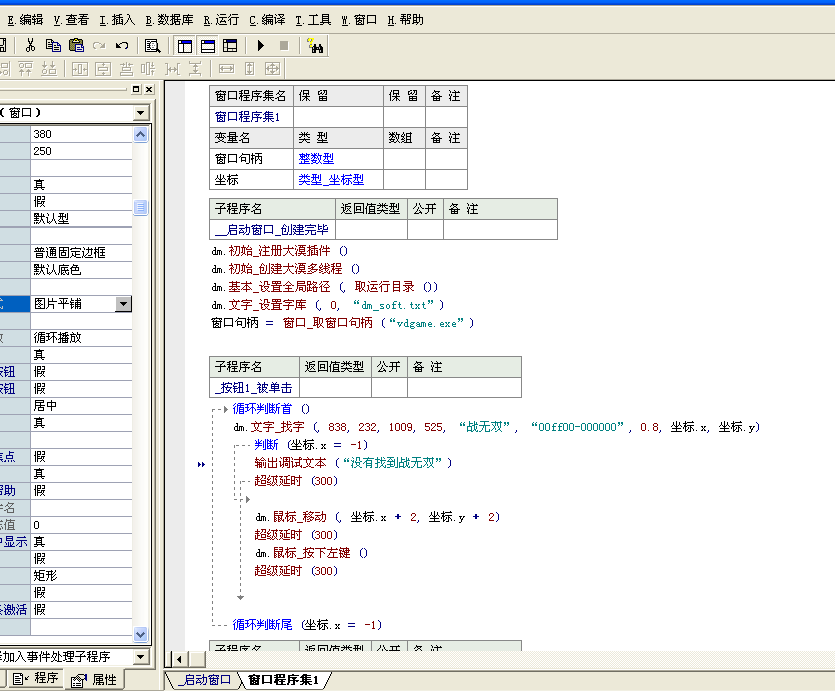Click the vertical equal-spacing layout icon

point(195,69)
